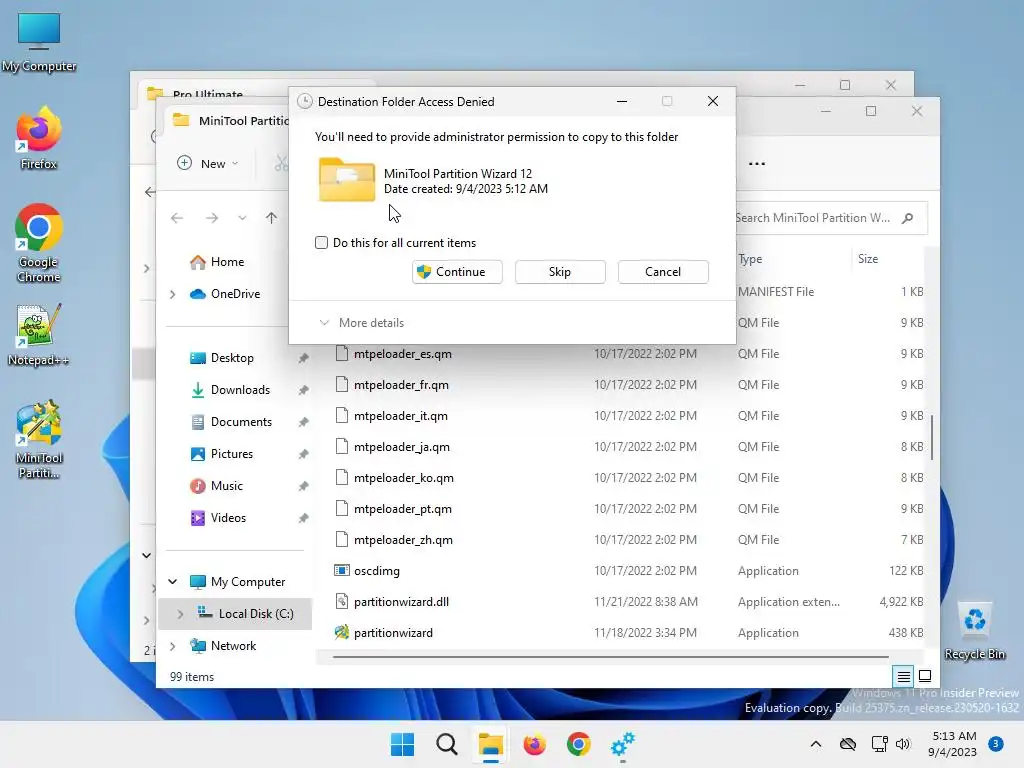Click the pin icon next to Downloads
The height and width of the screenshot is (768, 1024).
(x=303, y=390)
